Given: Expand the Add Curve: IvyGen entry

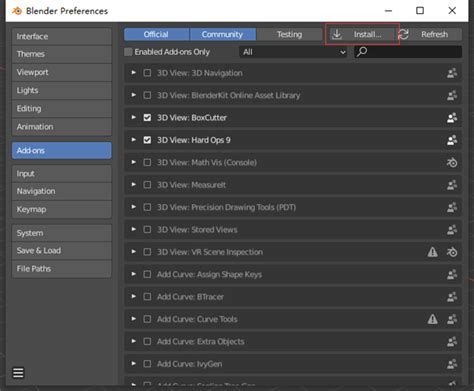Looking at the screenshot, I should click(133, 364).
